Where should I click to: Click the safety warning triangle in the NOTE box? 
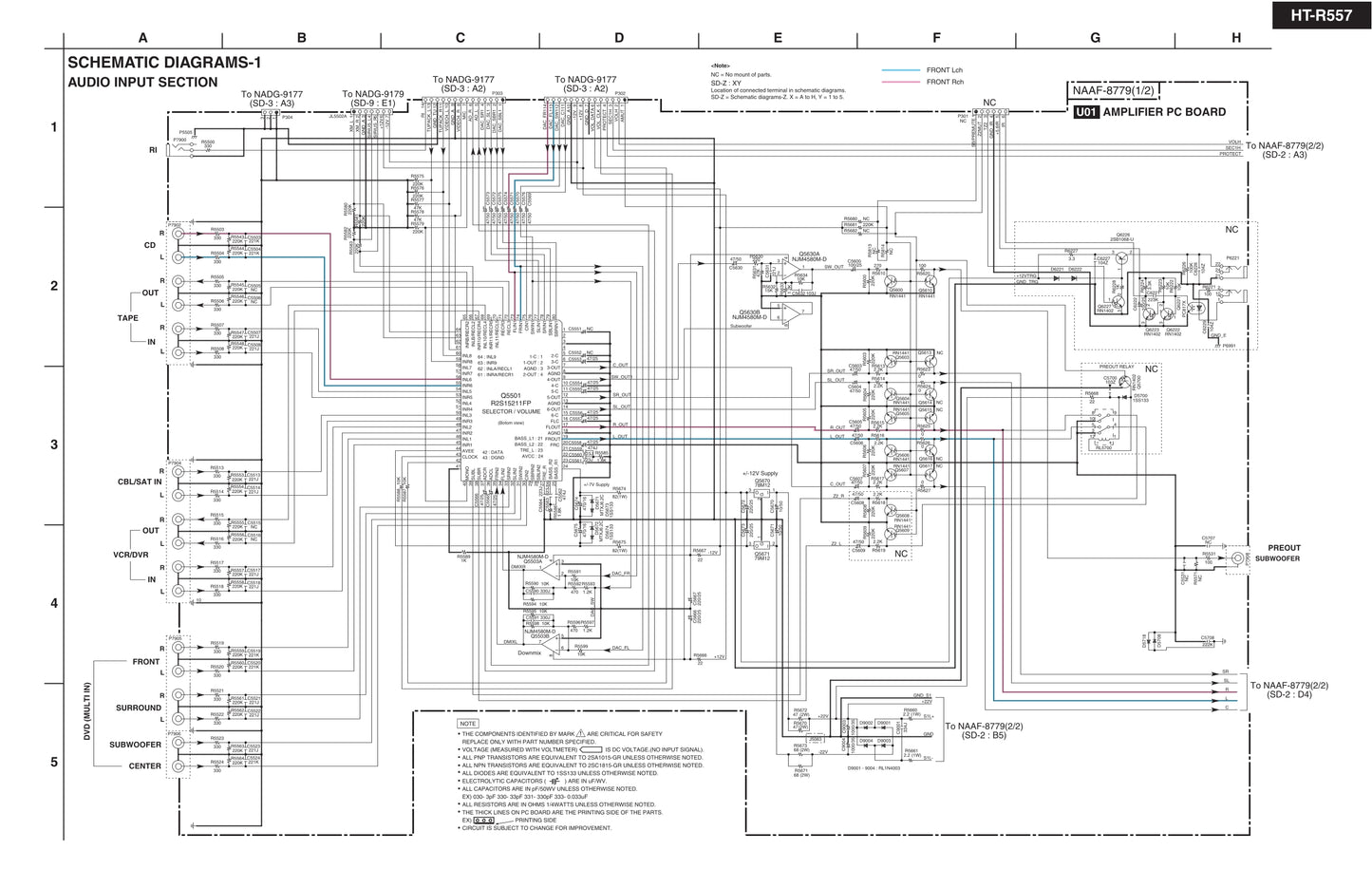pos(581,733)
